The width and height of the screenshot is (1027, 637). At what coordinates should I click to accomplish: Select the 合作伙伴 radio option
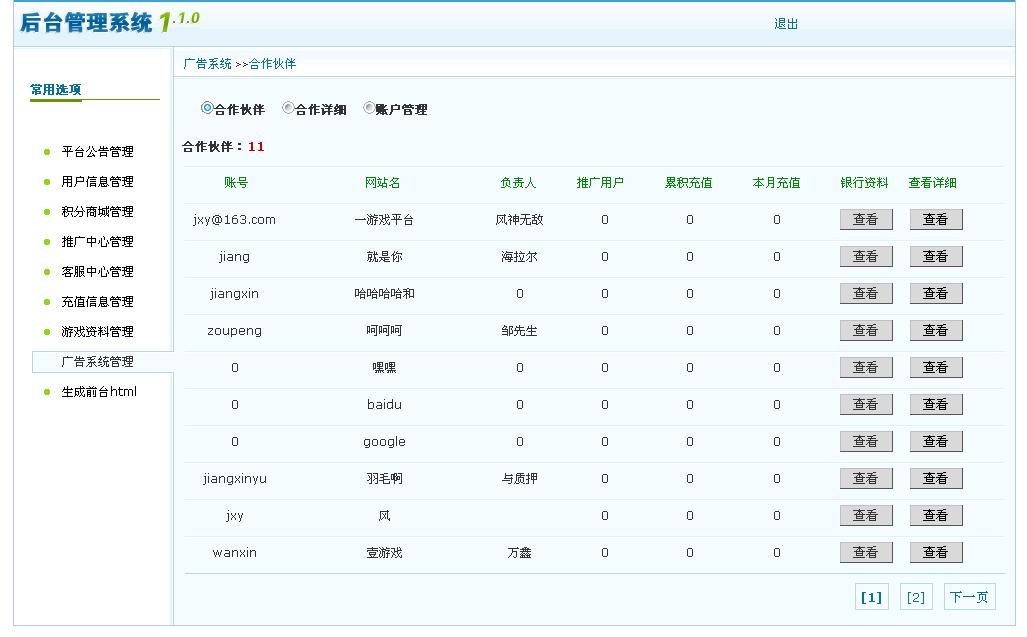pyautogui.click(x=205, y=109)
